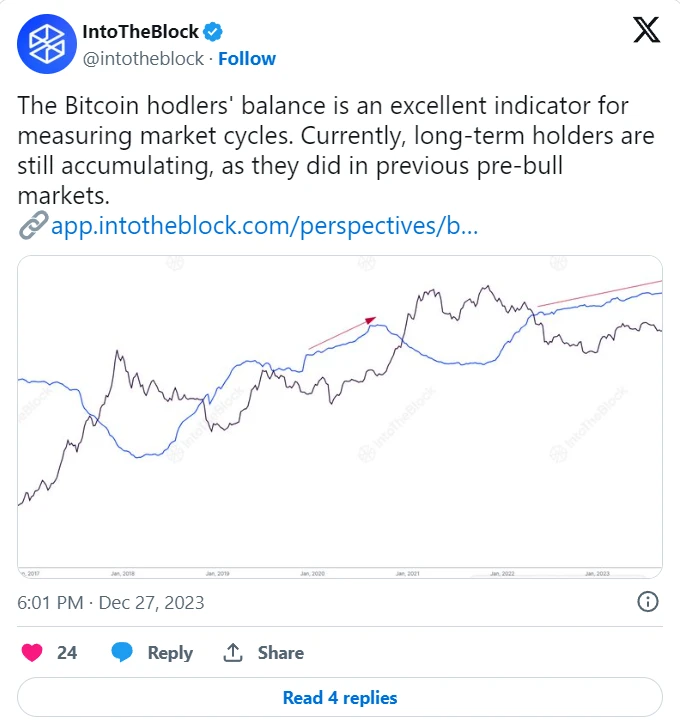
Task: Open the Bitcoin hodlers chart image
Action: (x=340, y=416)
